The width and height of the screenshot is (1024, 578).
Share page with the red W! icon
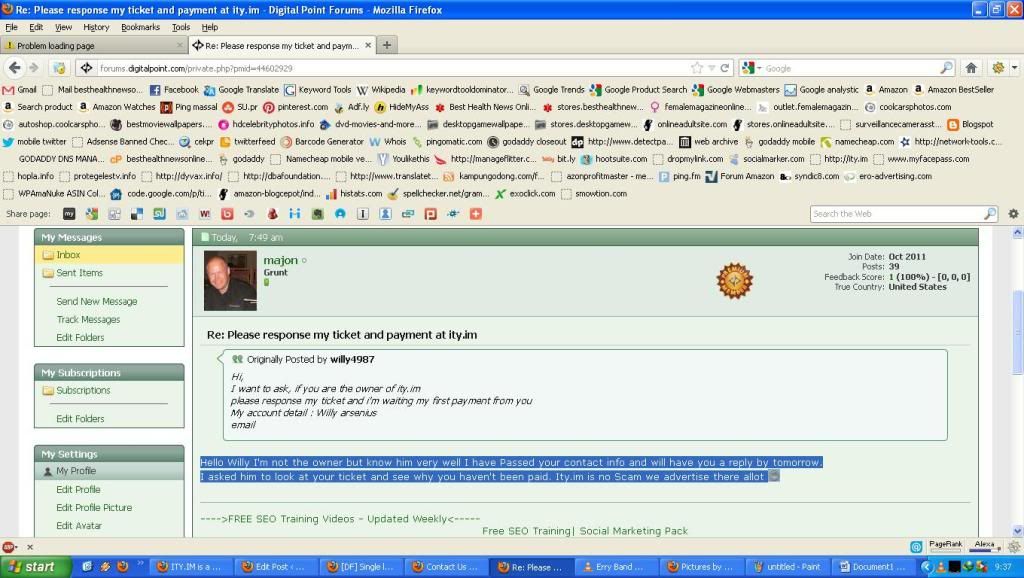click(204, 214)
